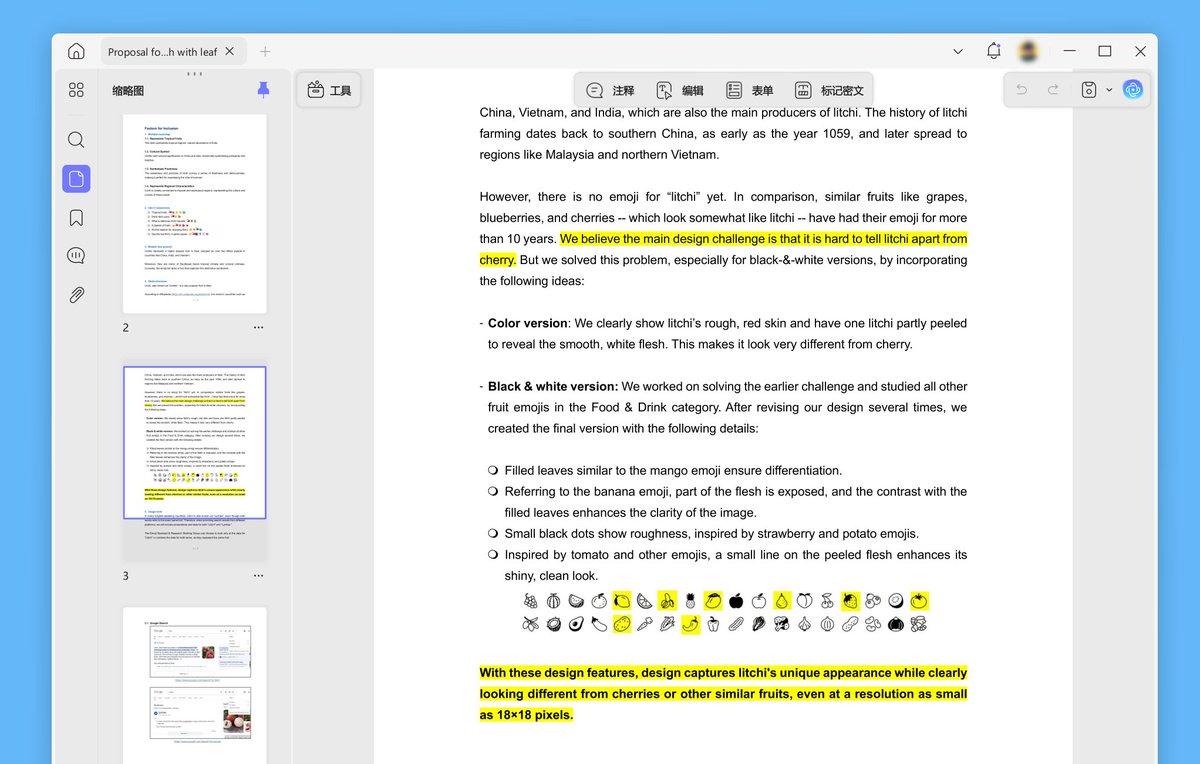
Task: Click the 'Color version' bullet heading
Action: (x=528, y=323)
